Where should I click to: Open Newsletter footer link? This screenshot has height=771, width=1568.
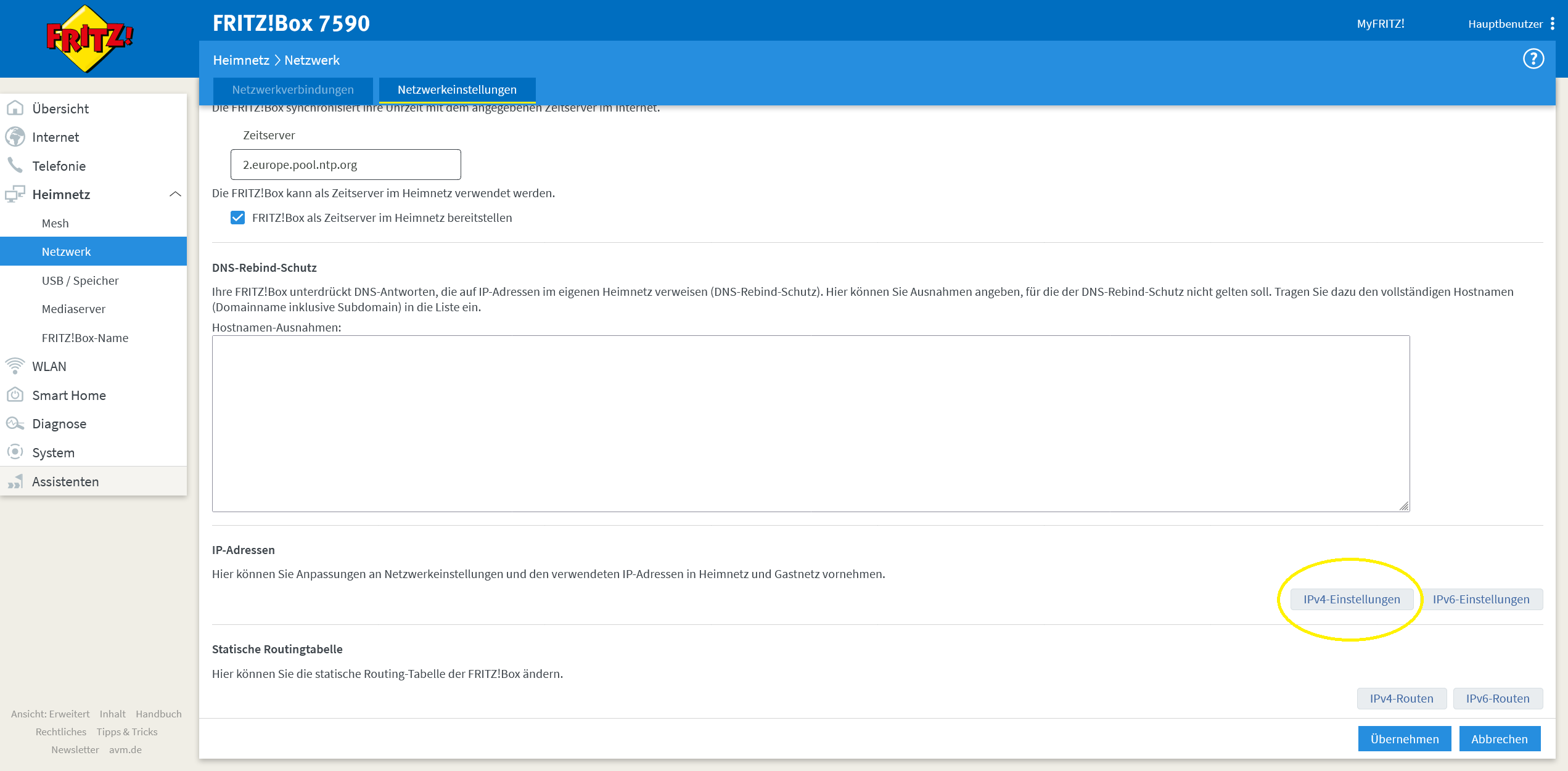(75, 749)
